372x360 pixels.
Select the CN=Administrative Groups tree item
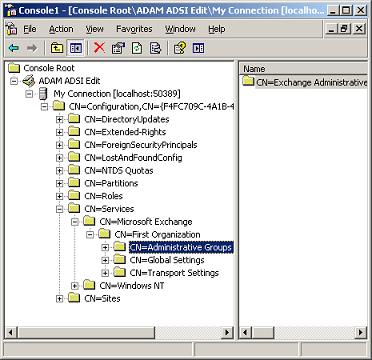point(181,247)
